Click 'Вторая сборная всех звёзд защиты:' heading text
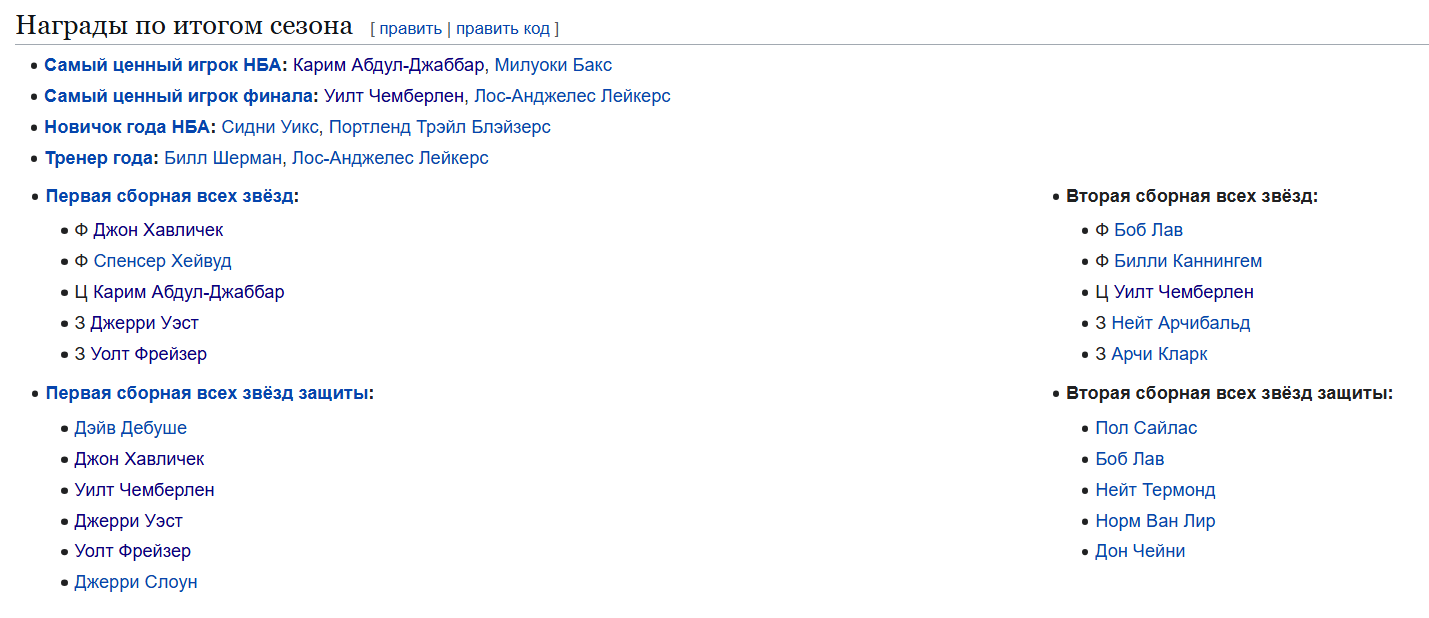The width and height of the screenshot is (1429, 618). pos(1230,393)
